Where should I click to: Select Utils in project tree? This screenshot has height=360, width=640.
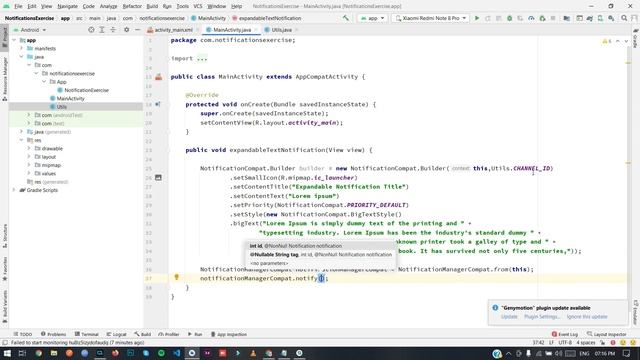(x=58, y=107)
